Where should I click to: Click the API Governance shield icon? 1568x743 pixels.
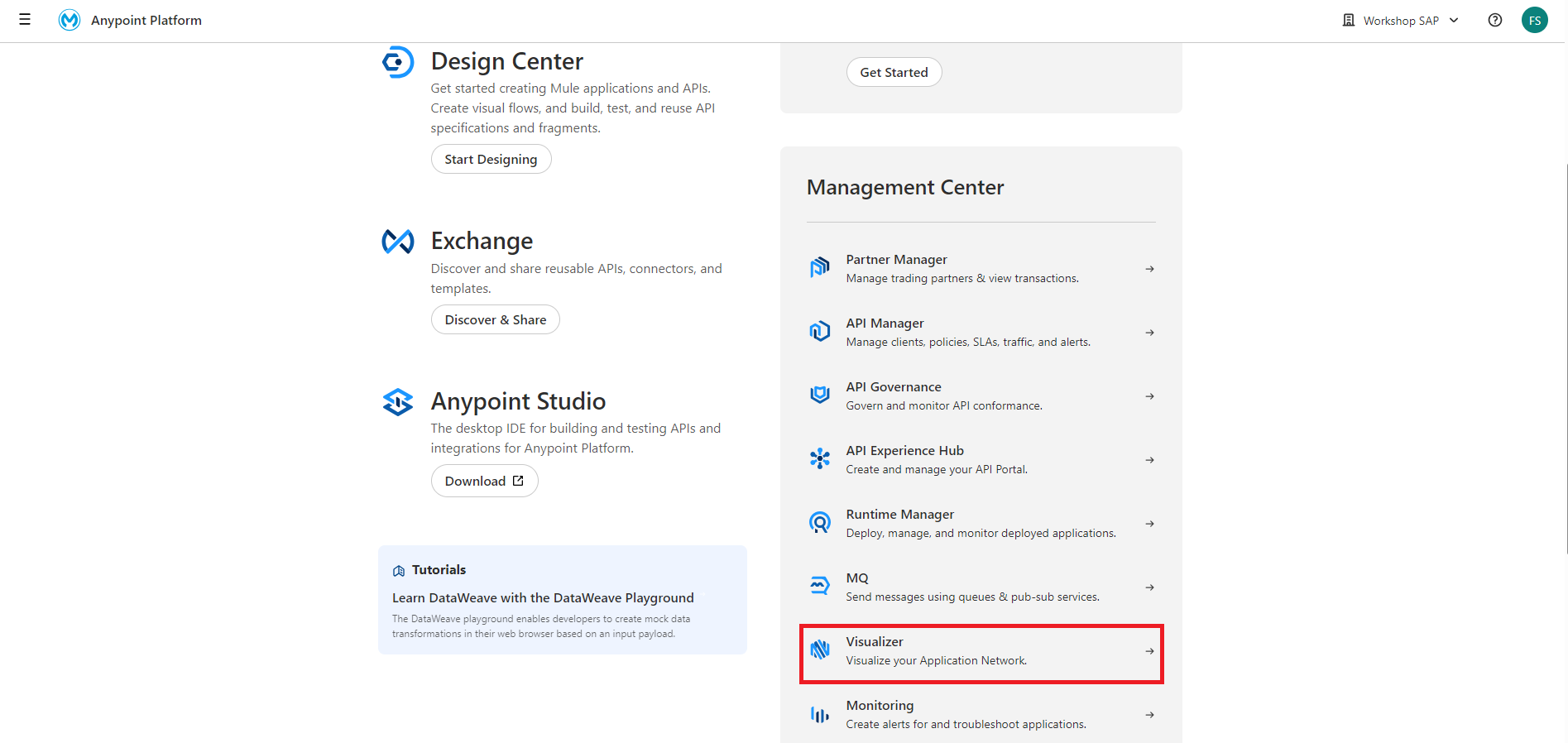click(820, 395)
